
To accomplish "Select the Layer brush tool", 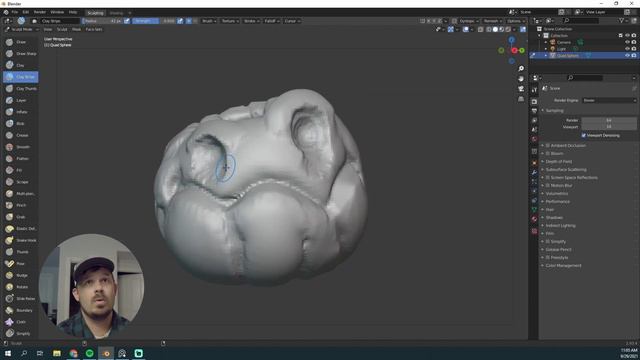I will point(20,100).
